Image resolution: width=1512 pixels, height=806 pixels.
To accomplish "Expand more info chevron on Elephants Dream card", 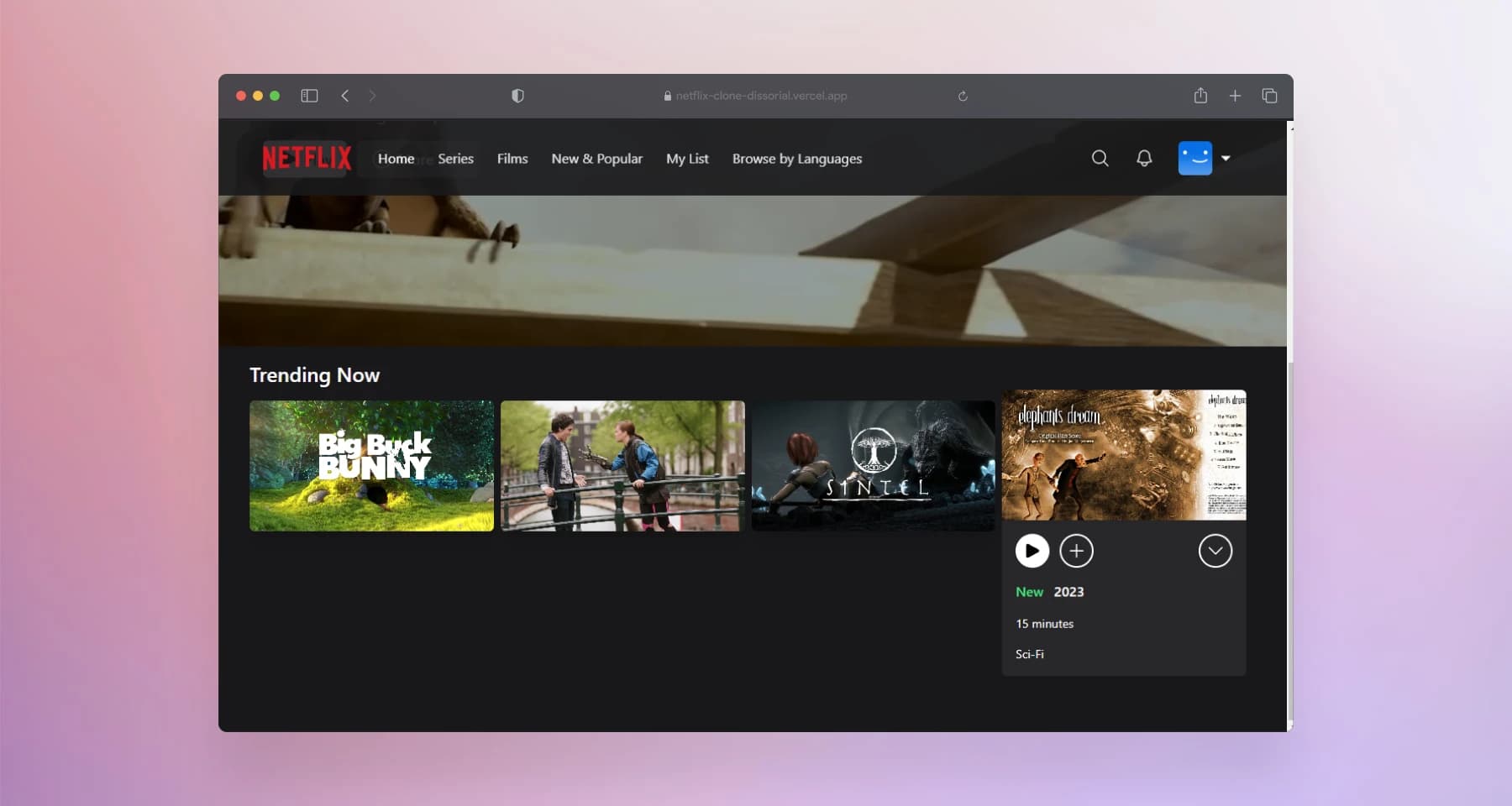I will pos(1215,551).
